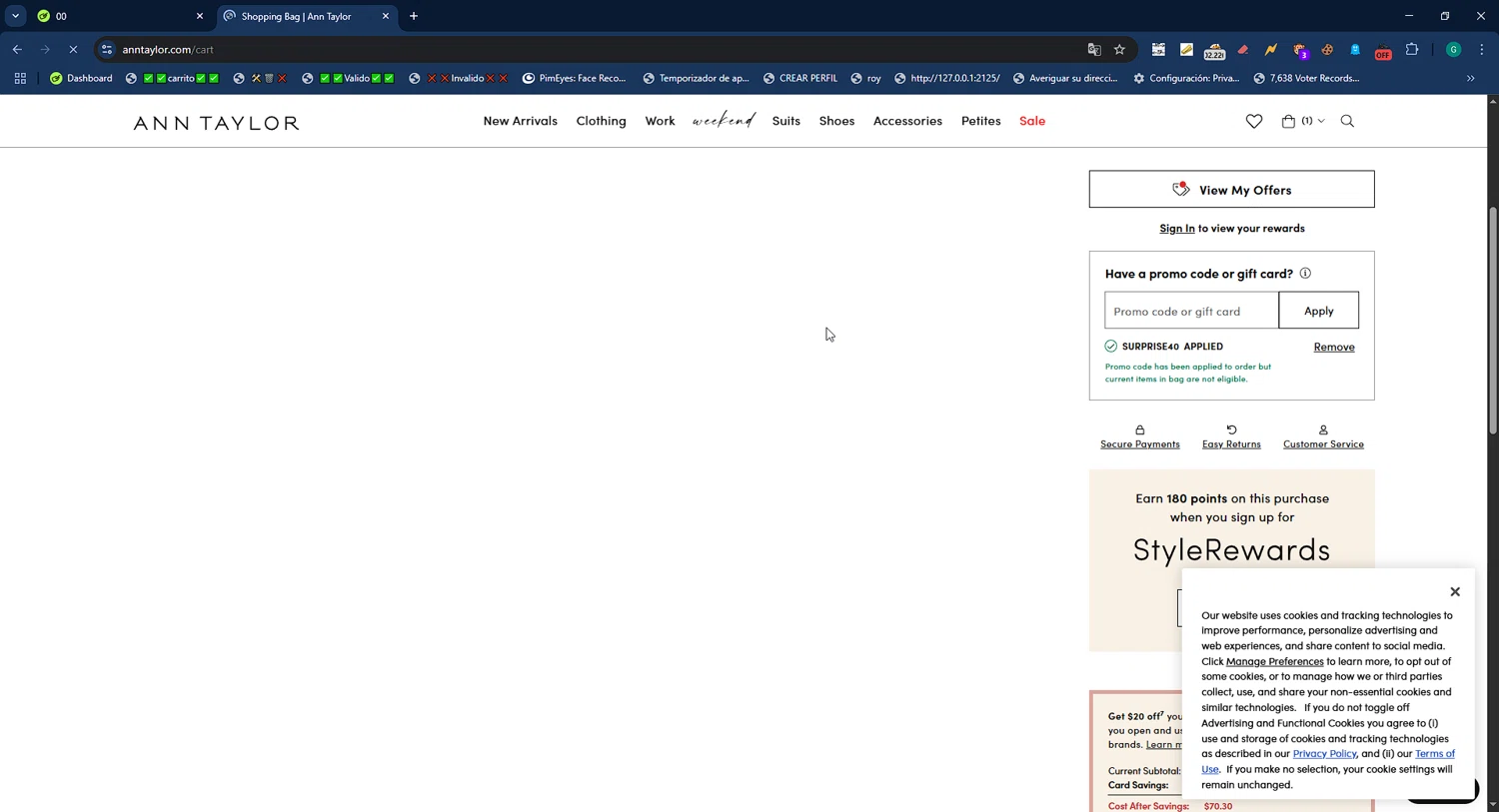Click the site information icon in address bar
The width and height of the screenshot is (1499, 812).
(107, 49)
